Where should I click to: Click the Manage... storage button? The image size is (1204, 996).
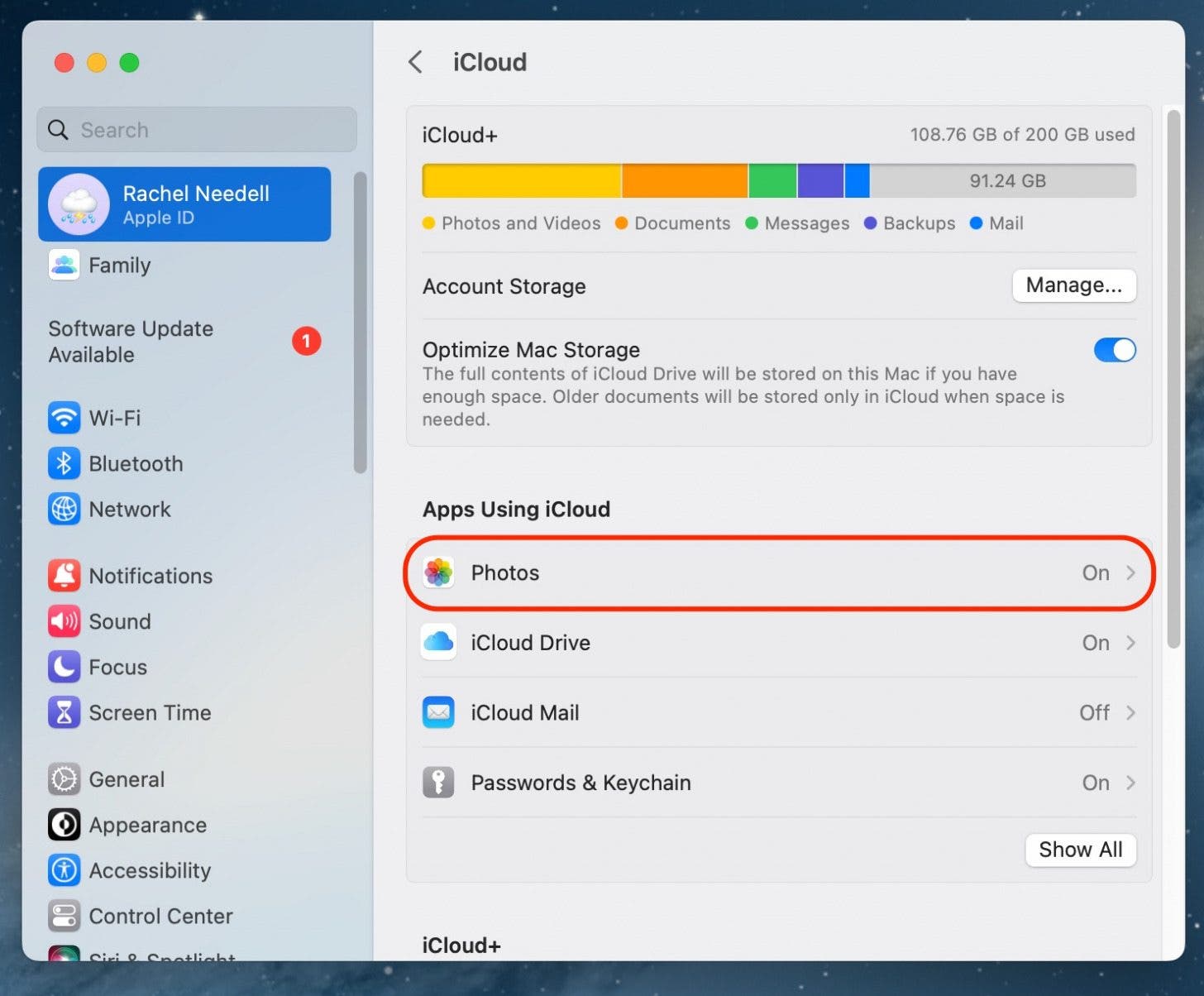1073,285
